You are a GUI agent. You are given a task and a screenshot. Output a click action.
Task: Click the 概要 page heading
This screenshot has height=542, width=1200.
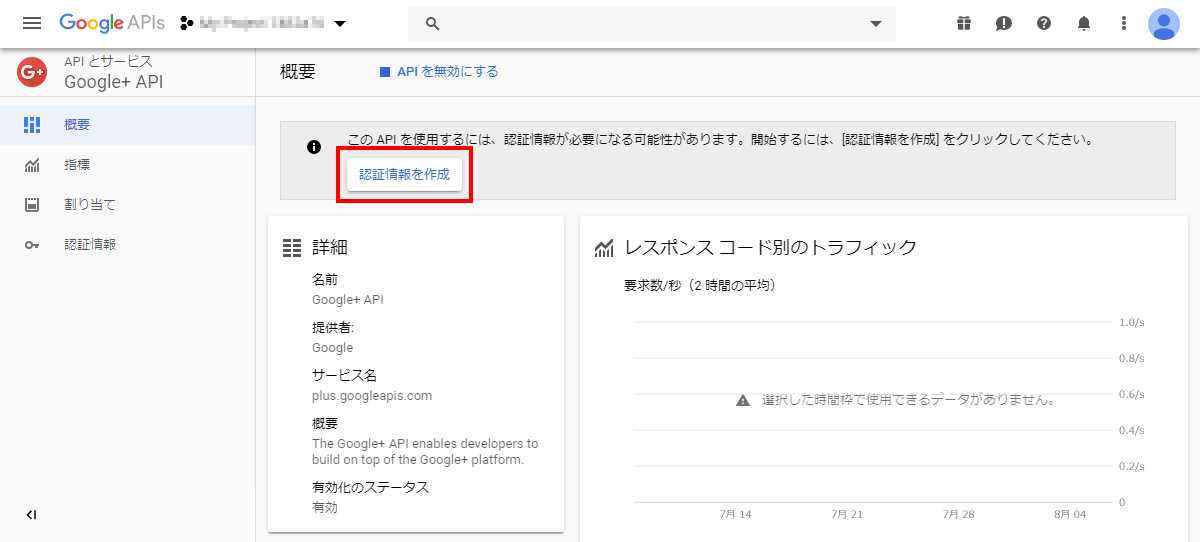(x=298, y=72)
